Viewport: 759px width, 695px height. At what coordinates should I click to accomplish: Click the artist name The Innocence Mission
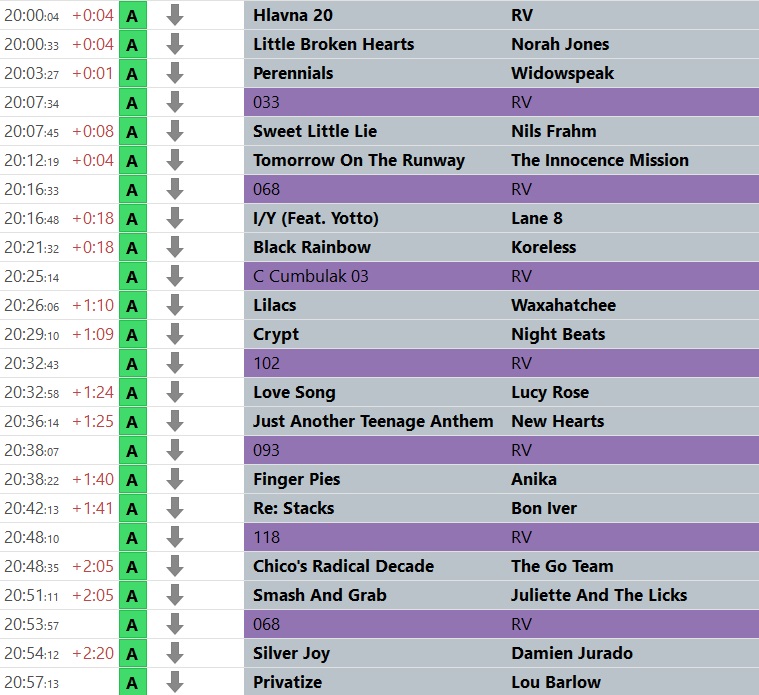click(600, 160)
